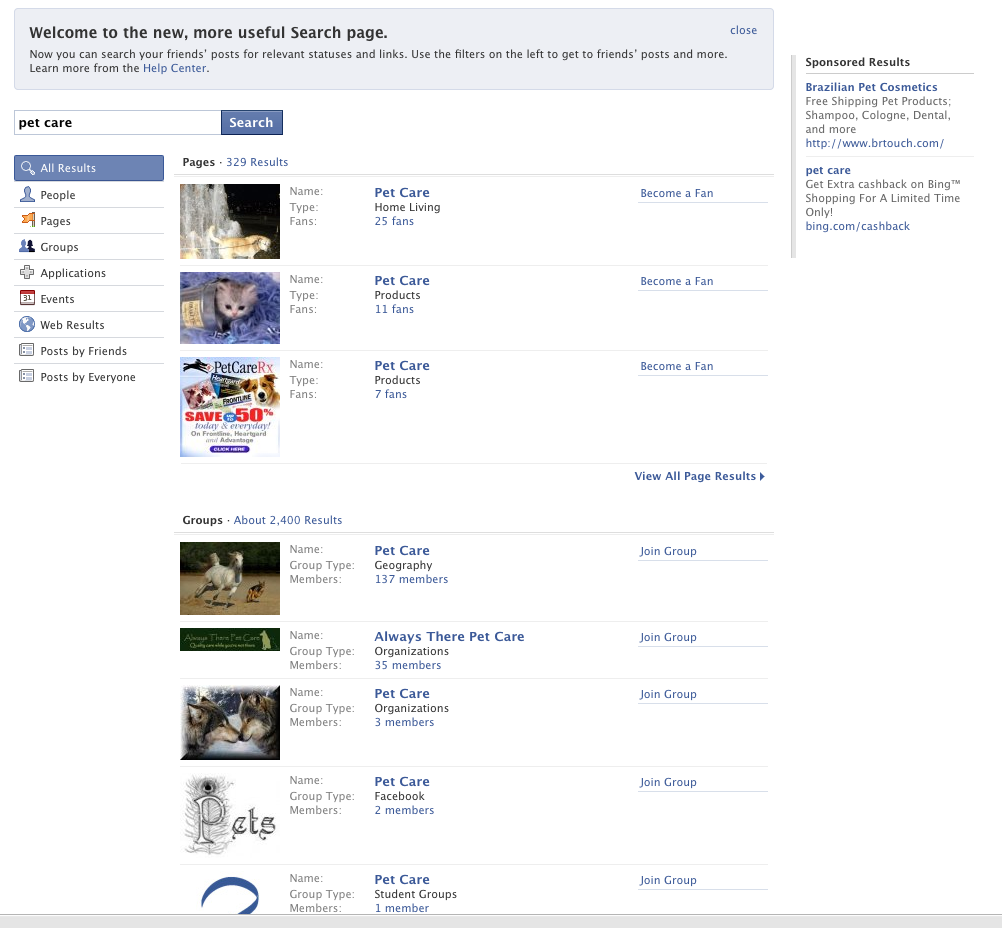Open the wolves group thumbnail image
Viewport: 1002px width, 928px height.
230,722
